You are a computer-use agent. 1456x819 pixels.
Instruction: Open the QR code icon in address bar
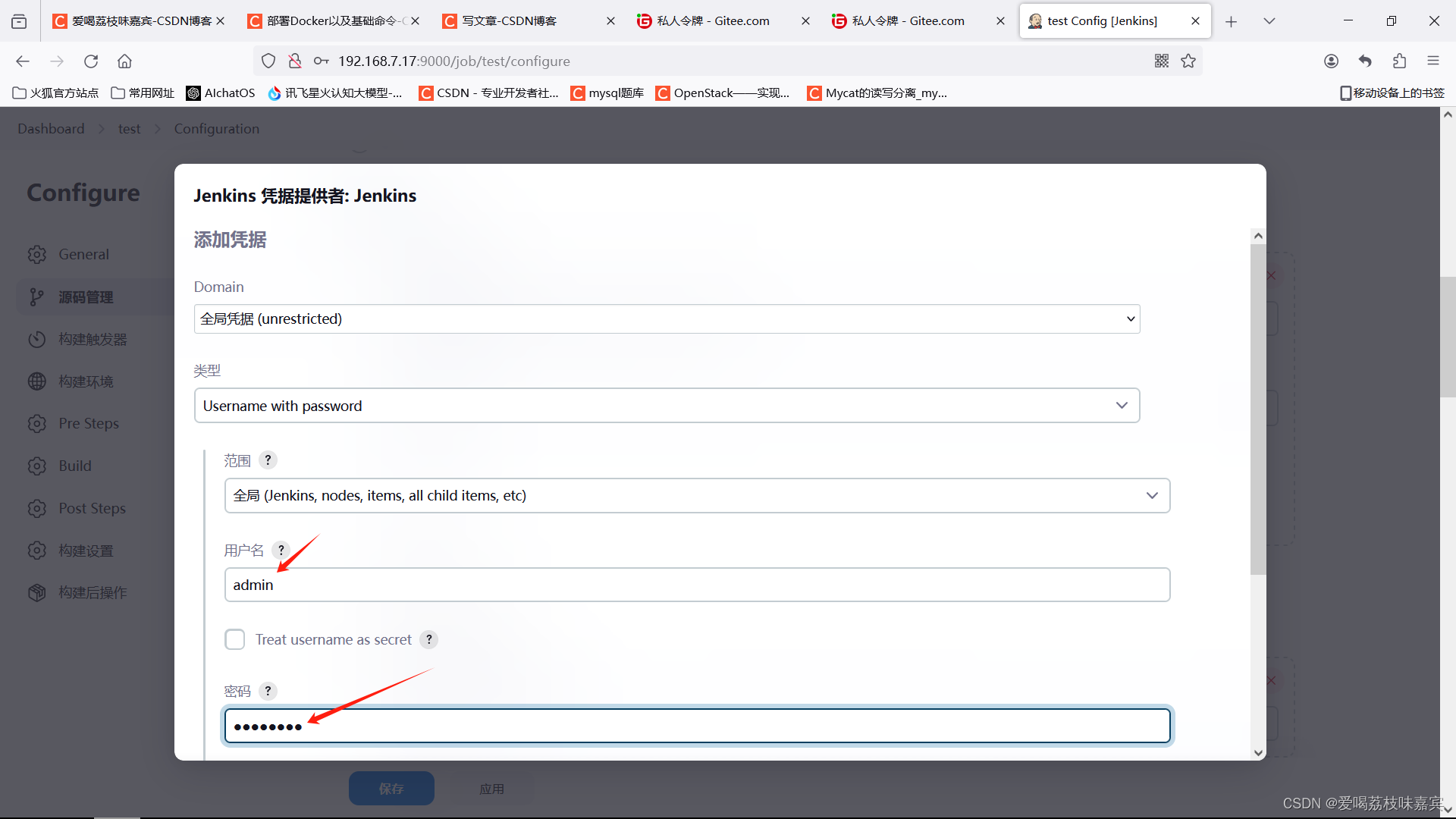1162,61
